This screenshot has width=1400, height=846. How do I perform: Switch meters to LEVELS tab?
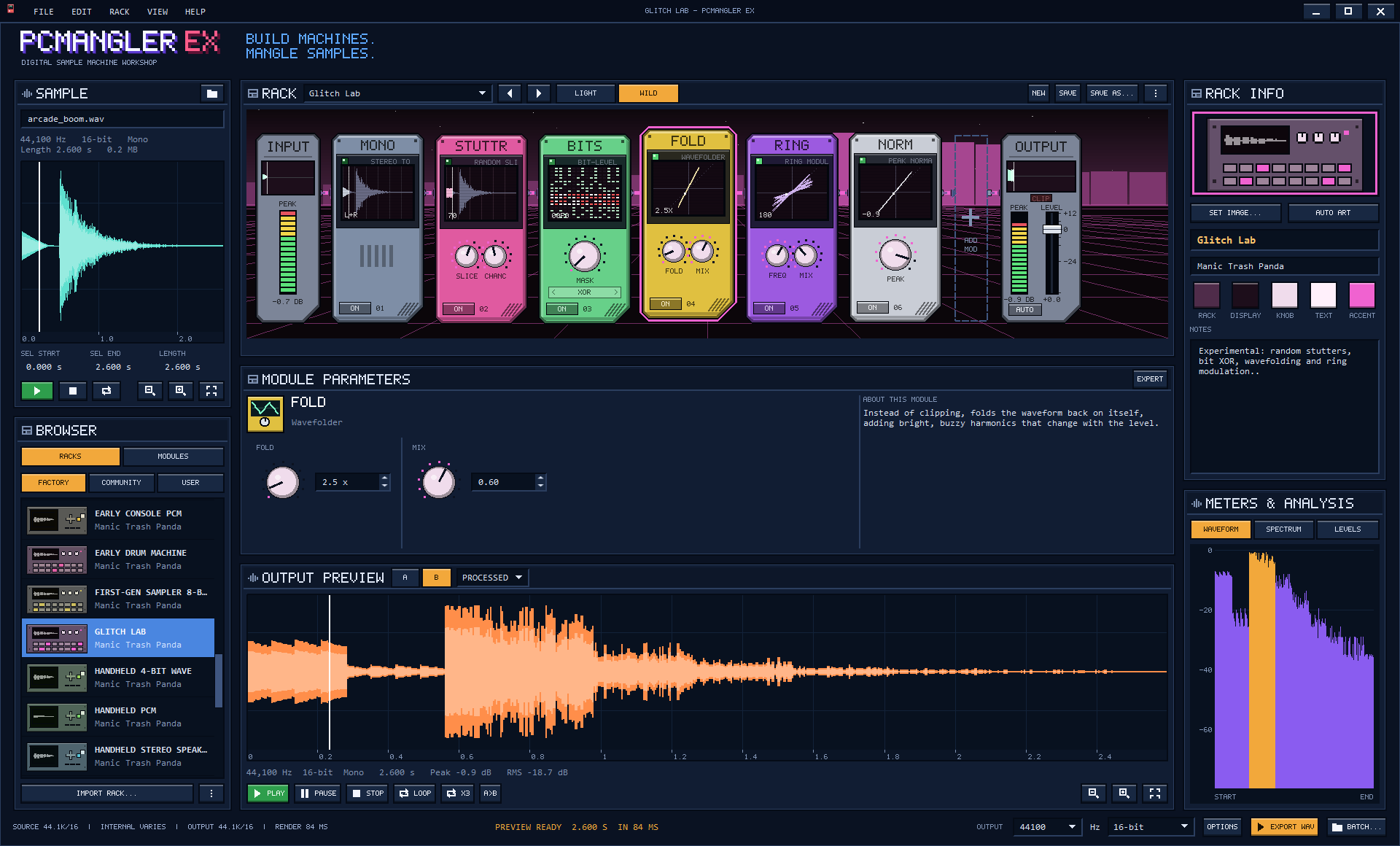1347,529
